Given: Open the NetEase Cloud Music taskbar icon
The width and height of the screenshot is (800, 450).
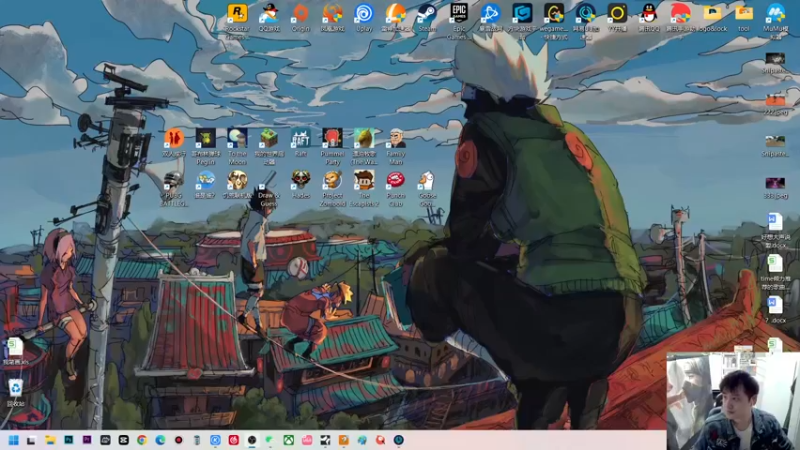Looking at the screenshot, I should 234,440.
